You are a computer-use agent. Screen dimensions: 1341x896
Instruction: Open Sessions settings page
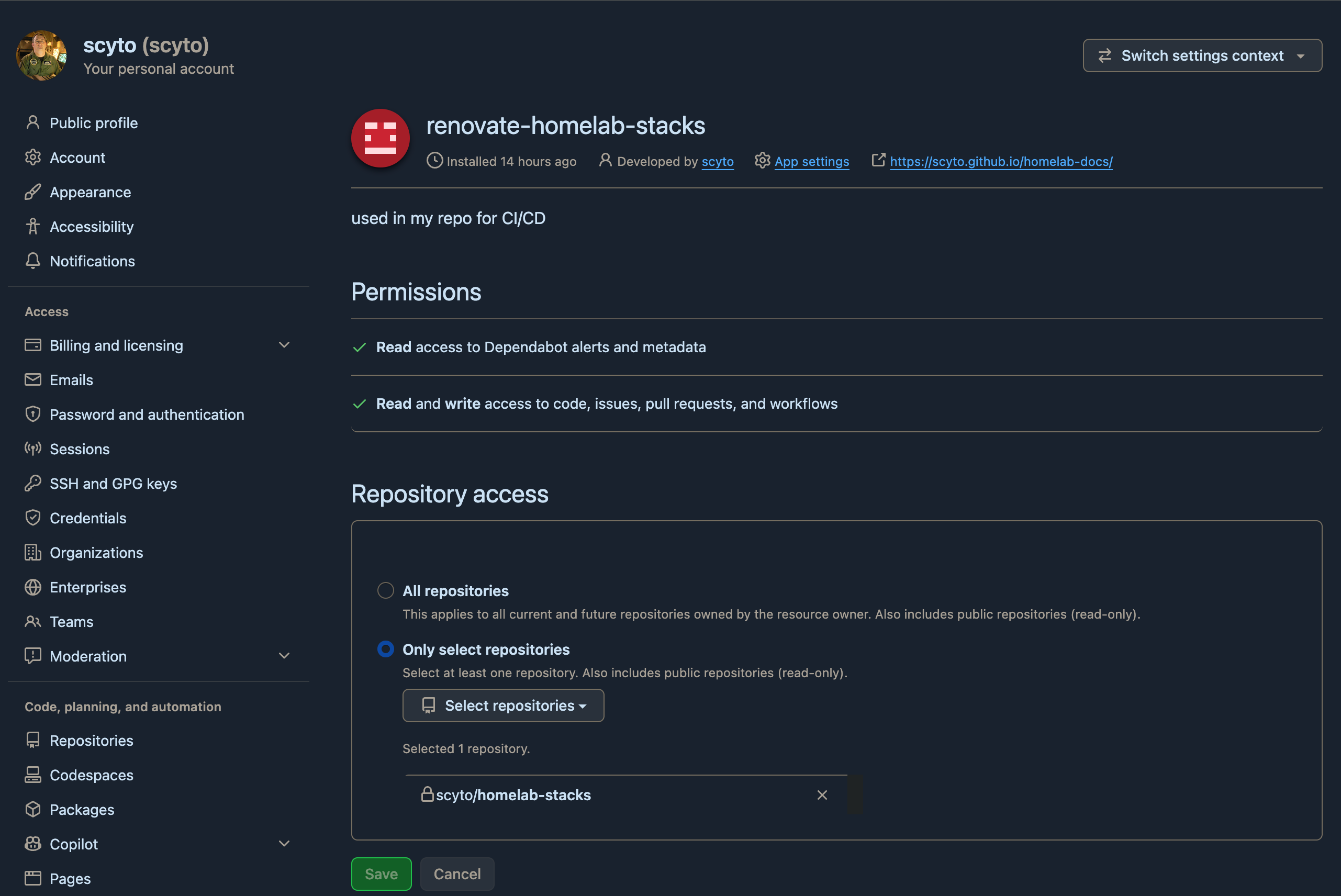[80, 449]
